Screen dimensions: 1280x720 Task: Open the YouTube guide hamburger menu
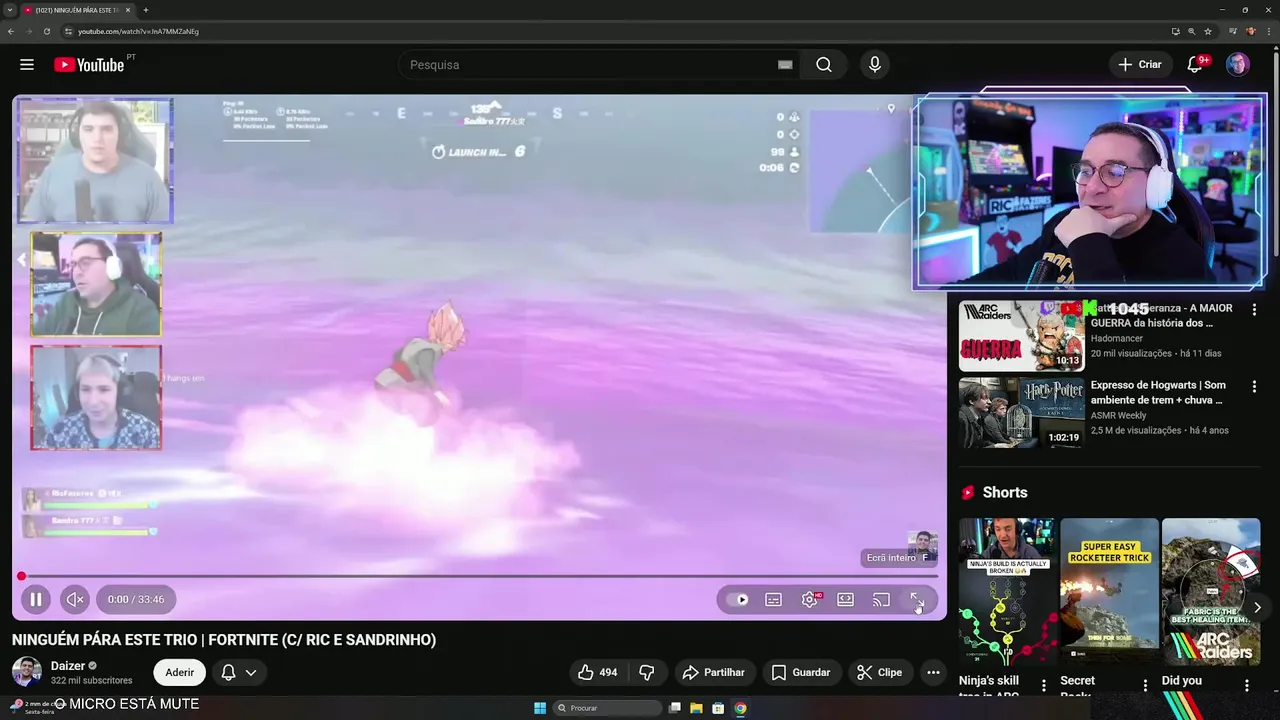pos(27,65)
